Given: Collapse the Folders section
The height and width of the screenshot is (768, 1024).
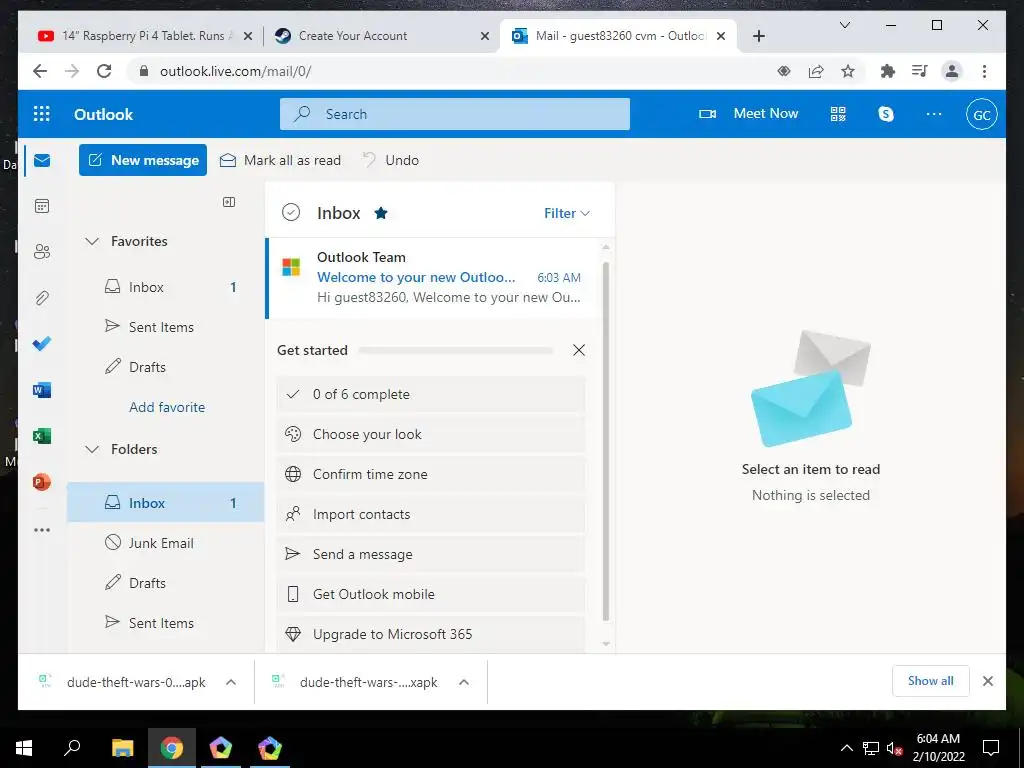Looking at the screenshot, I should tap(92, 449).
